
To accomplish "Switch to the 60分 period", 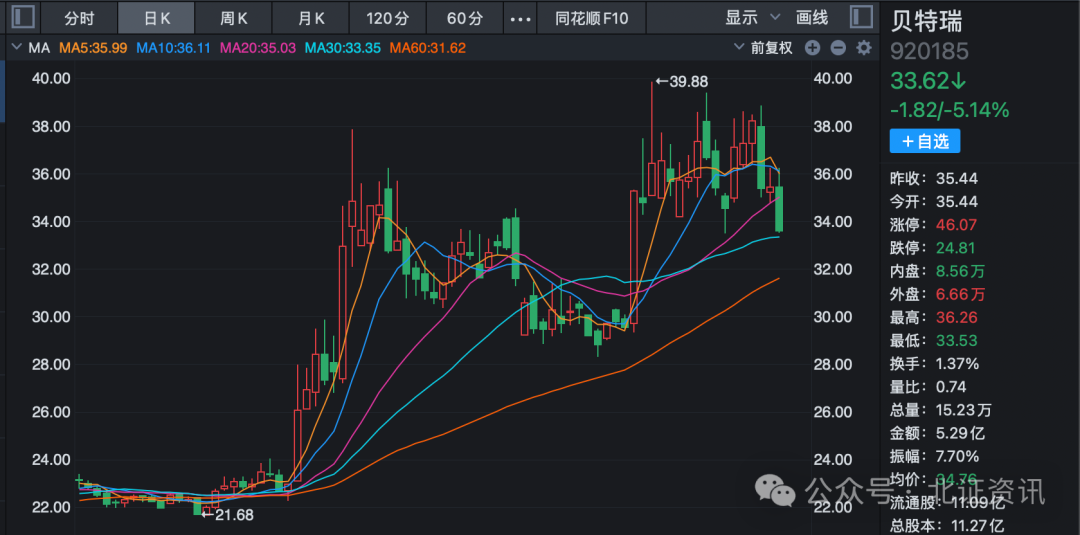I will coord(465,18).
